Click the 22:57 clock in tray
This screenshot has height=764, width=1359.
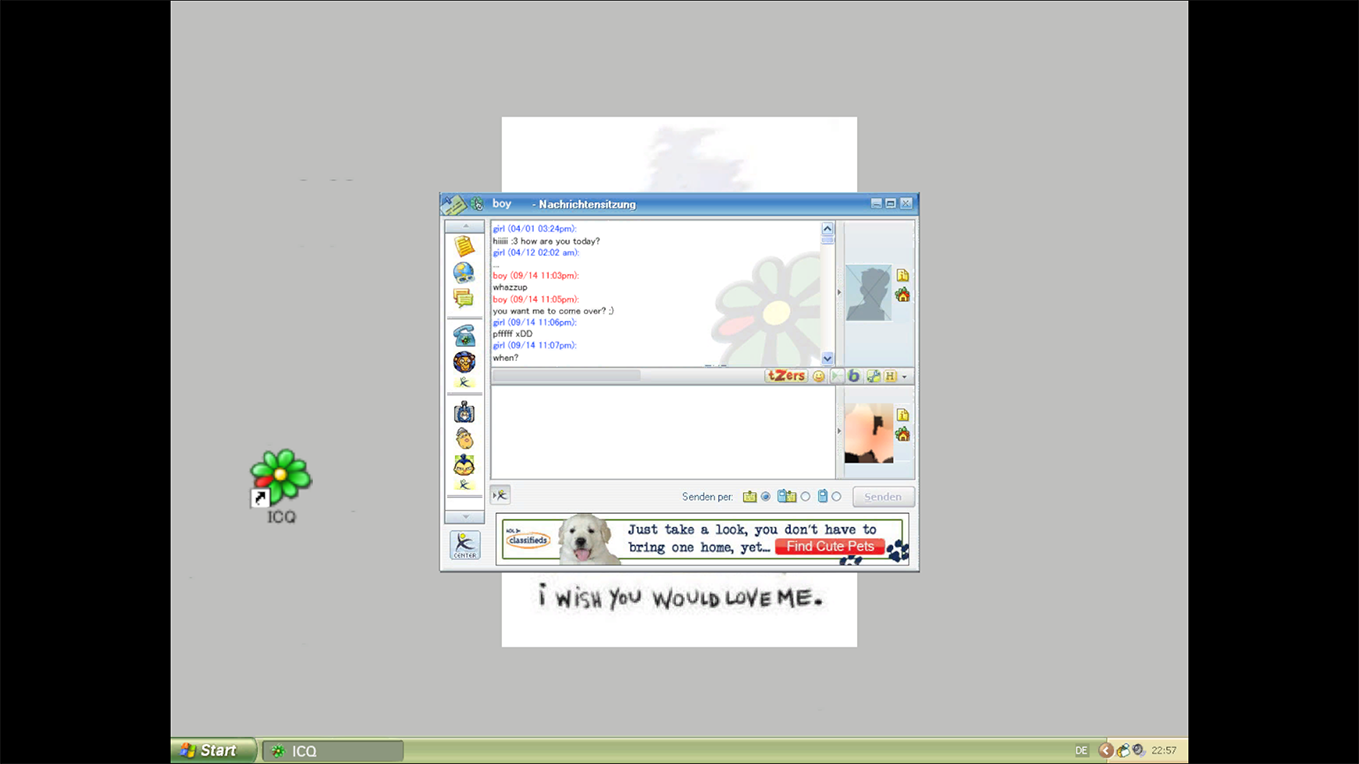1164,750
